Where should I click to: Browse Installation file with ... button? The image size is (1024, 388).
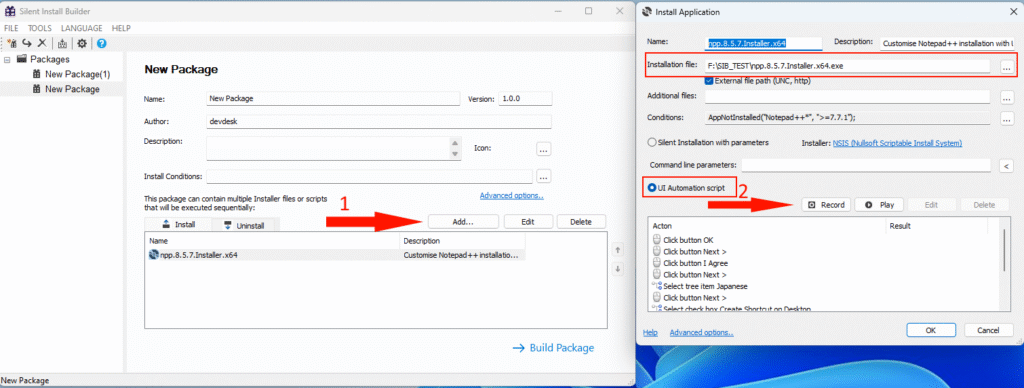click(x=1006, y=66)
